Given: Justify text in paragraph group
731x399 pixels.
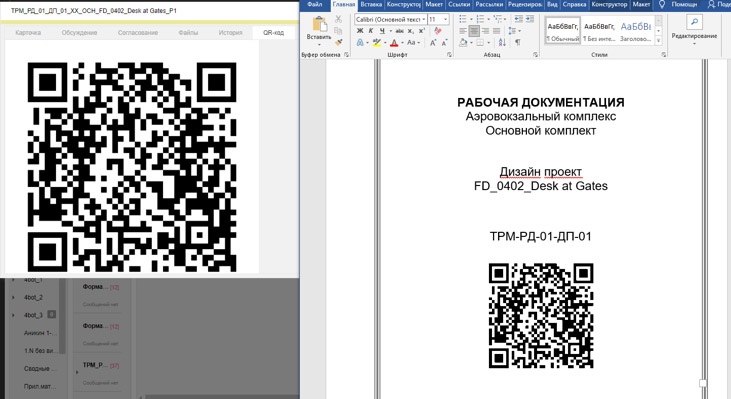Looking at the screenshot, I should tap(497, 31).
